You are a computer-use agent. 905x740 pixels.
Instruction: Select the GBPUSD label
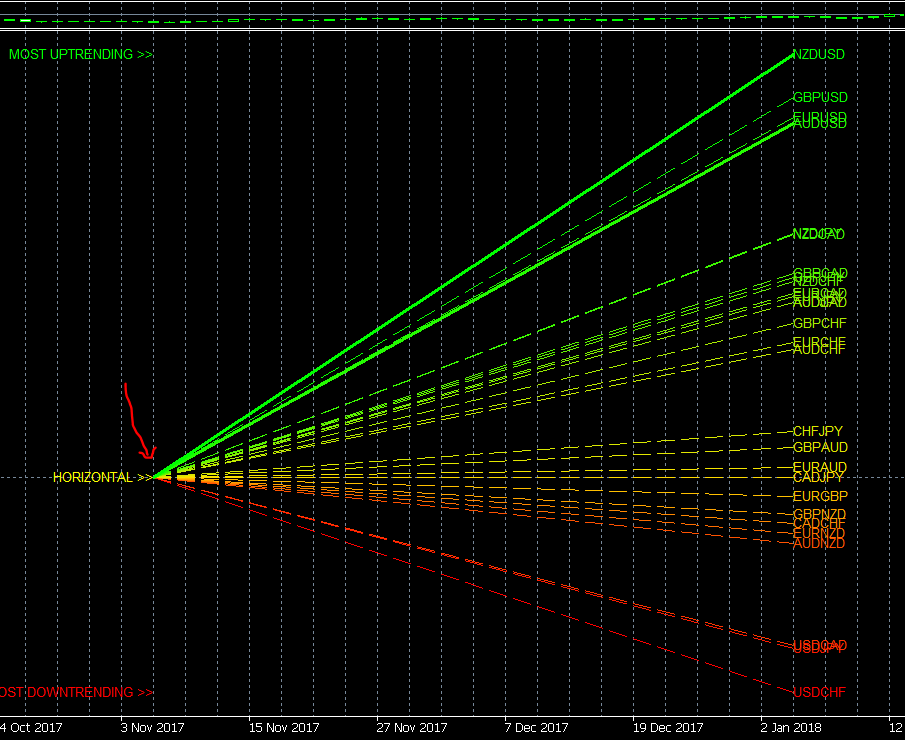820,98
